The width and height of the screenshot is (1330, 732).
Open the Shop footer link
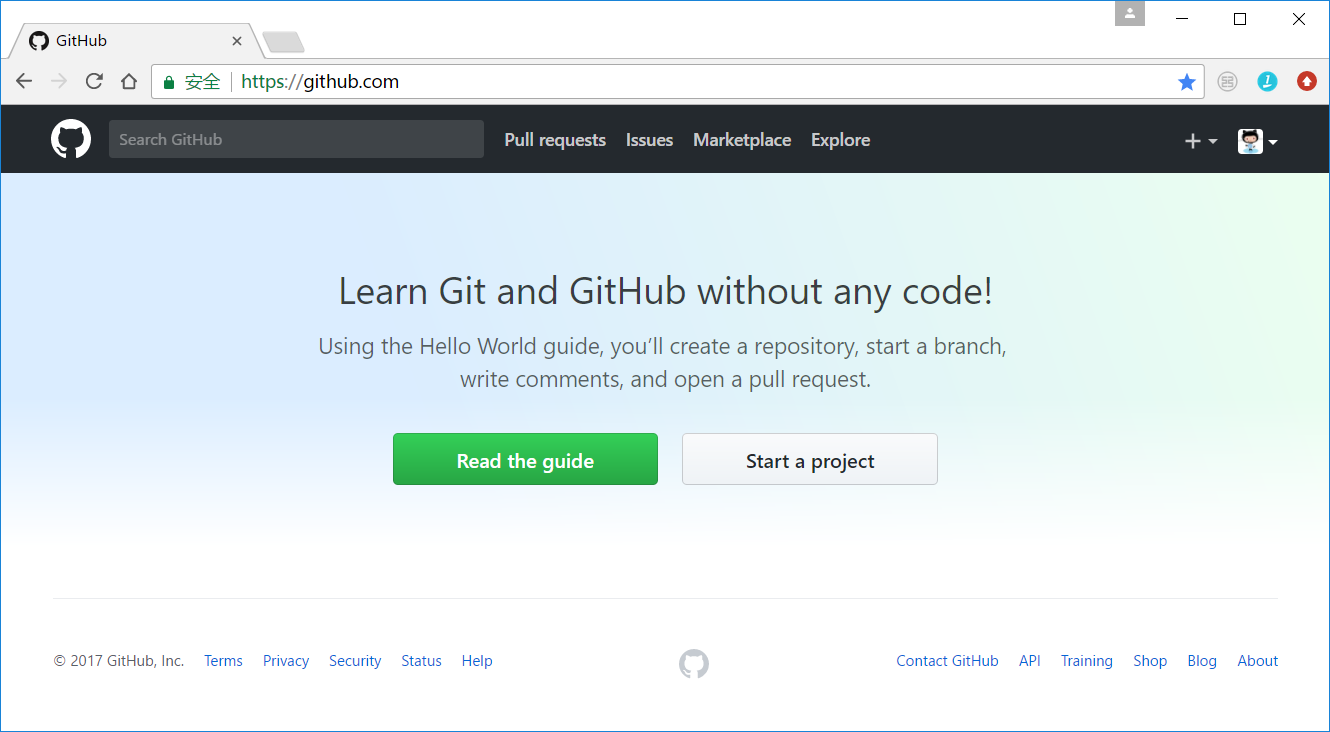[x=1150, y=661]
